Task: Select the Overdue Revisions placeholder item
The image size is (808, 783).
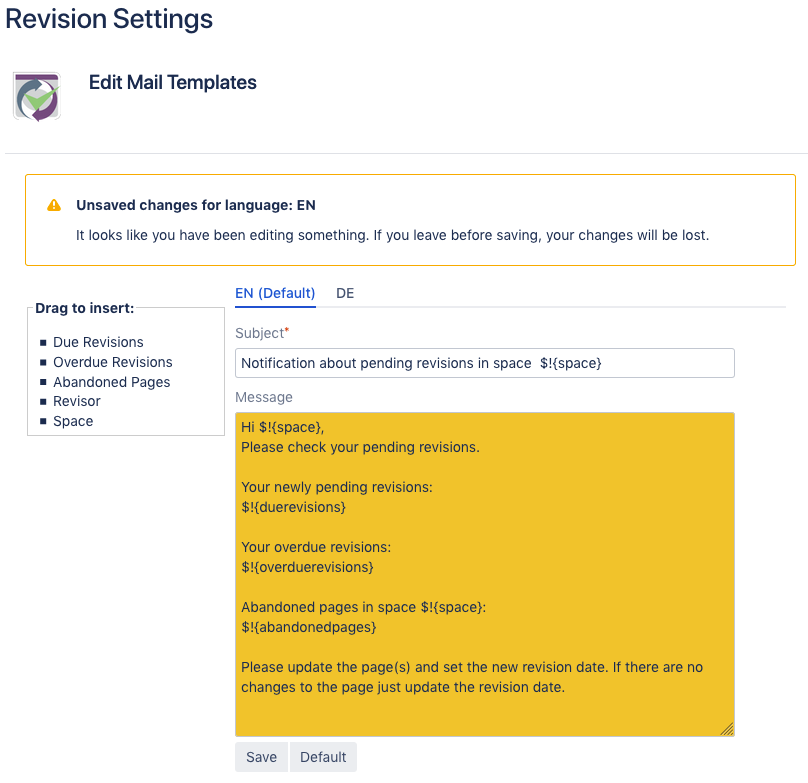Action: click(x=112, y=362)
